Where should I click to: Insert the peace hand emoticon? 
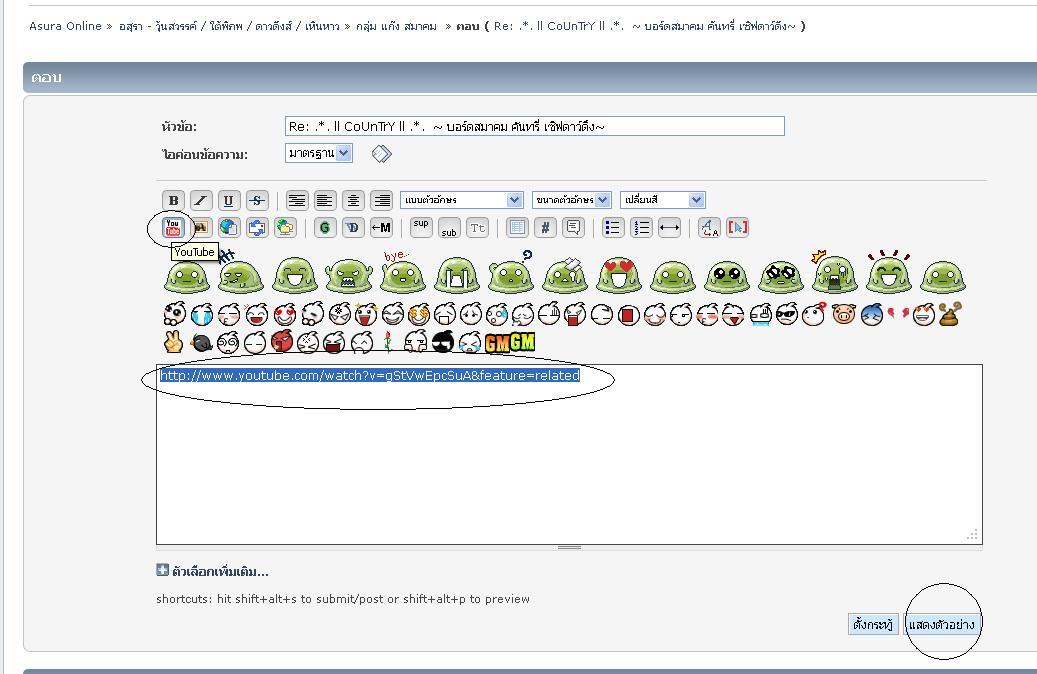pyautogui.click(x=173, y=342)
